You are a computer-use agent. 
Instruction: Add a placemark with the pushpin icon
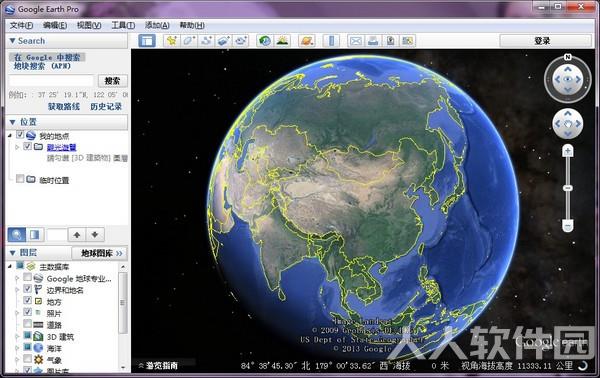(x=171, y=41)
